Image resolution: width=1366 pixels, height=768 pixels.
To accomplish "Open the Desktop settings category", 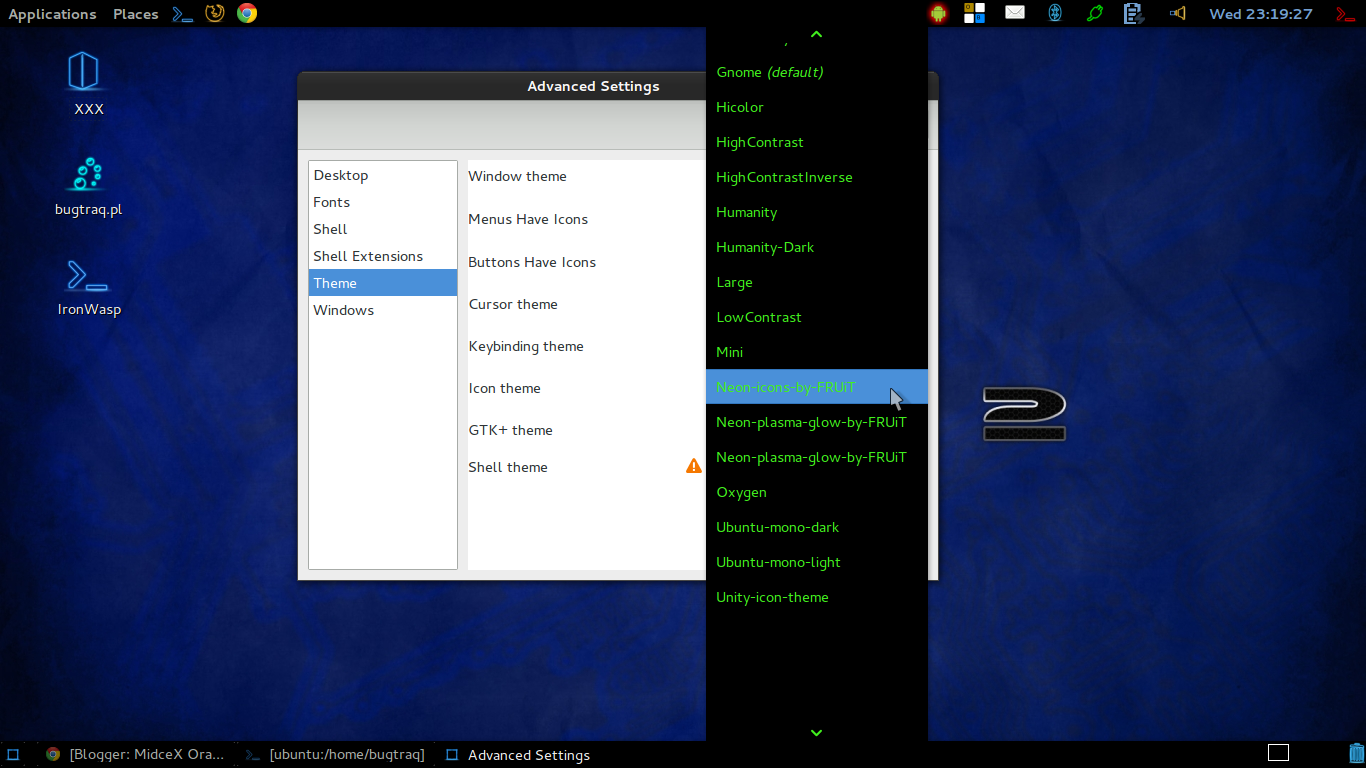I will tap(383, 175).
